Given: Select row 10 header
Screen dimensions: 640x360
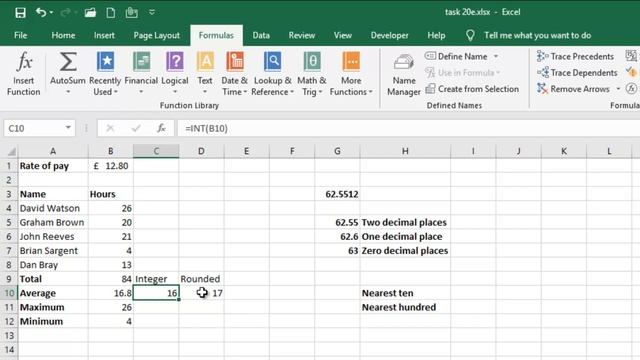Looking at the screenshot, I should coord(9,293).
